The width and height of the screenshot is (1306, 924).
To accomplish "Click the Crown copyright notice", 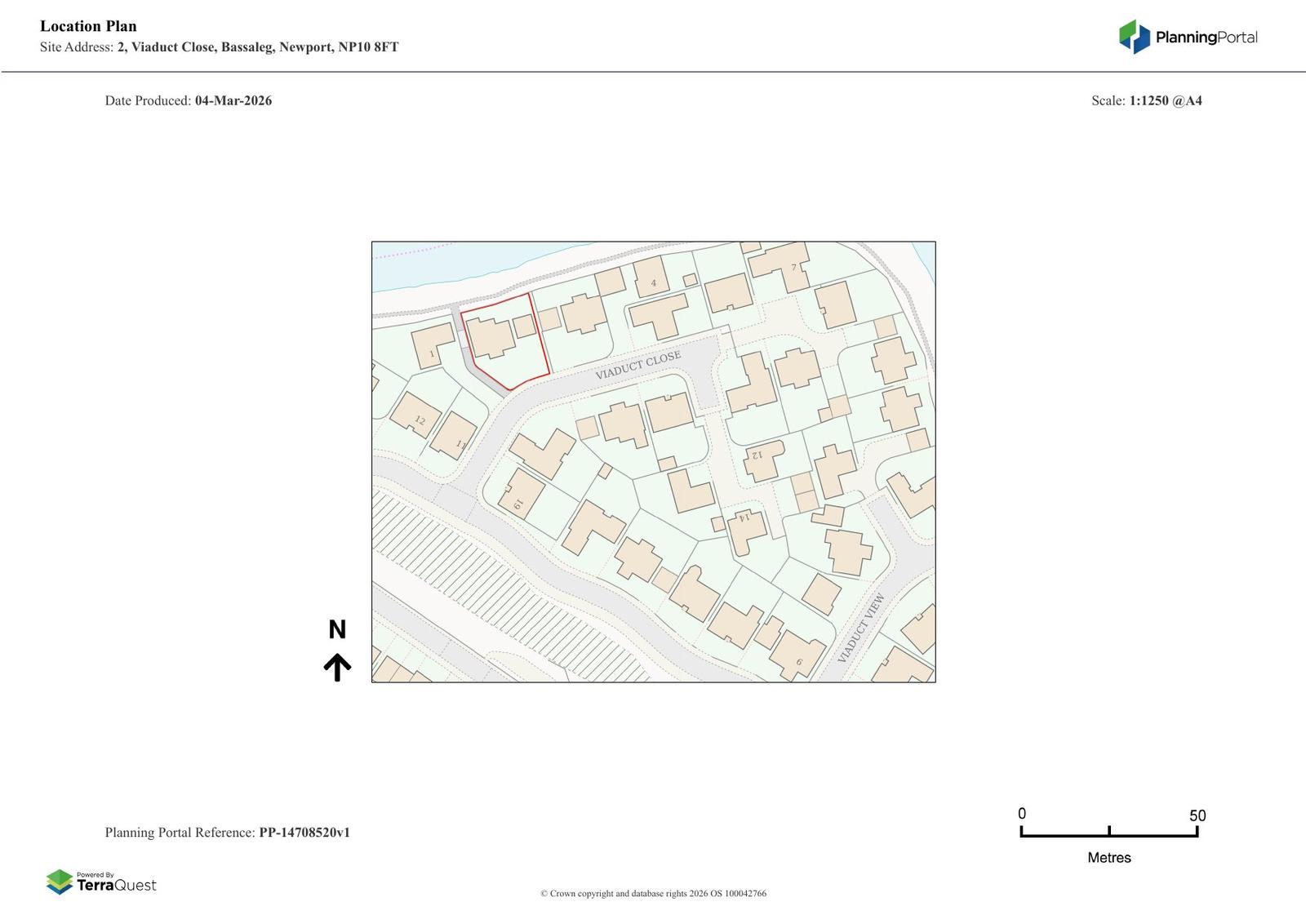I will click(x=653, y=893).
